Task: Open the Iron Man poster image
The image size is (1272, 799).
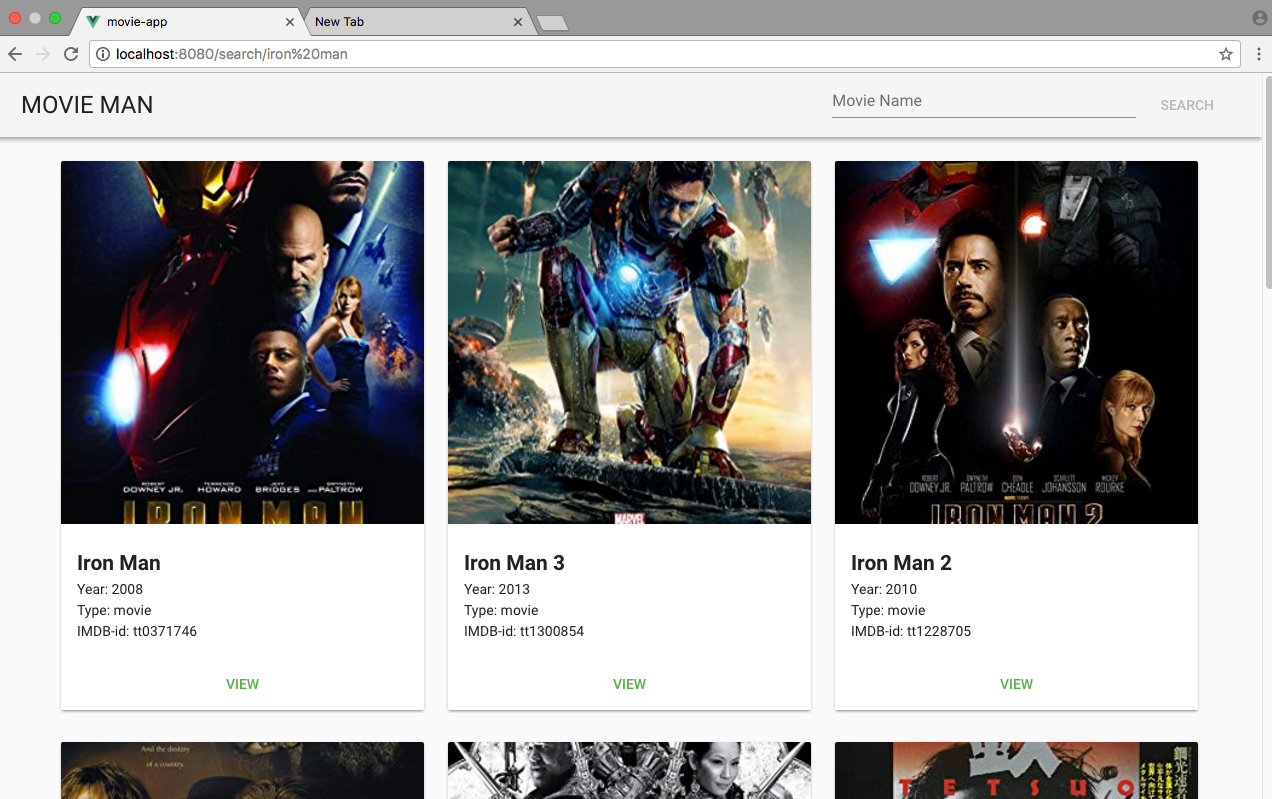Action: [x=242, y=342]
